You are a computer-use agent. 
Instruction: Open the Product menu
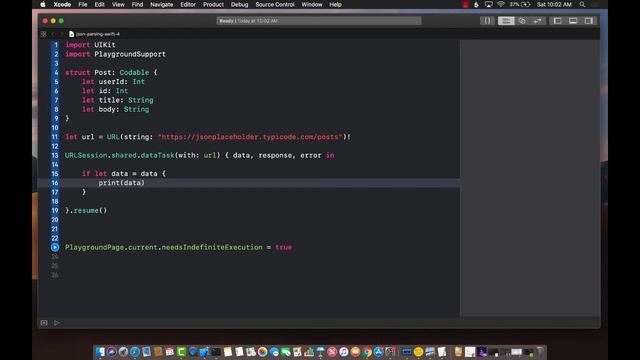tap(213, 4)
